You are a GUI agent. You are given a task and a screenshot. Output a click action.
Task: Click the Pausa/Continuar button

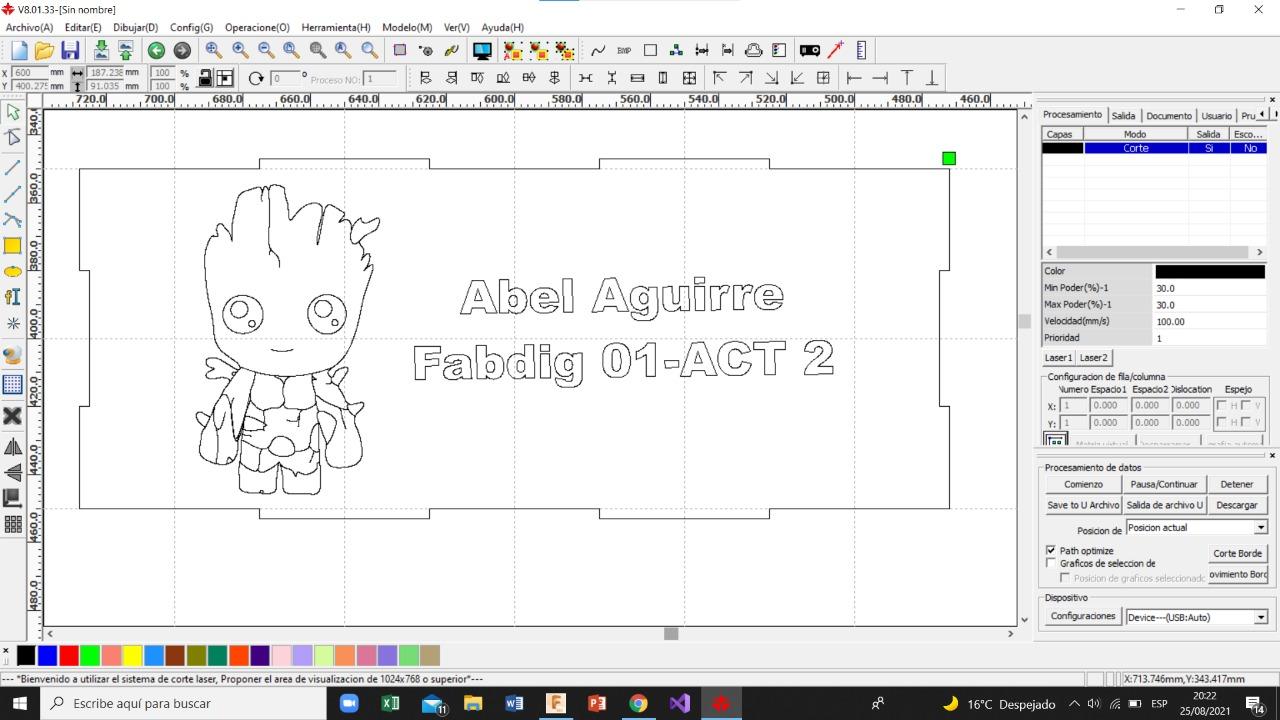click(1164, 484)
